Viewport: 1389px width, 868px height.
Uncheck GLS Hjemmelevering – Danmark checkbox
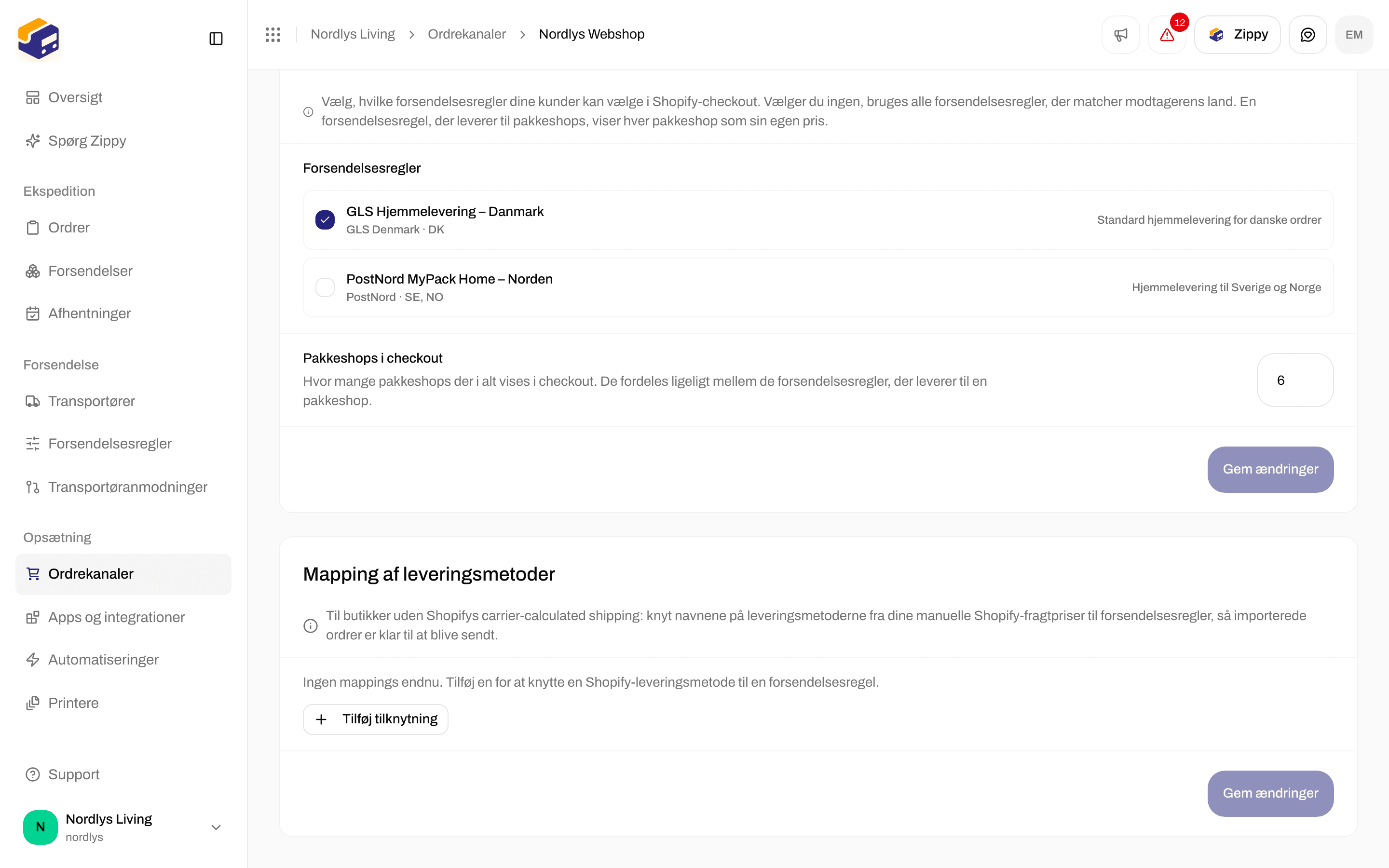pos(325,220)
